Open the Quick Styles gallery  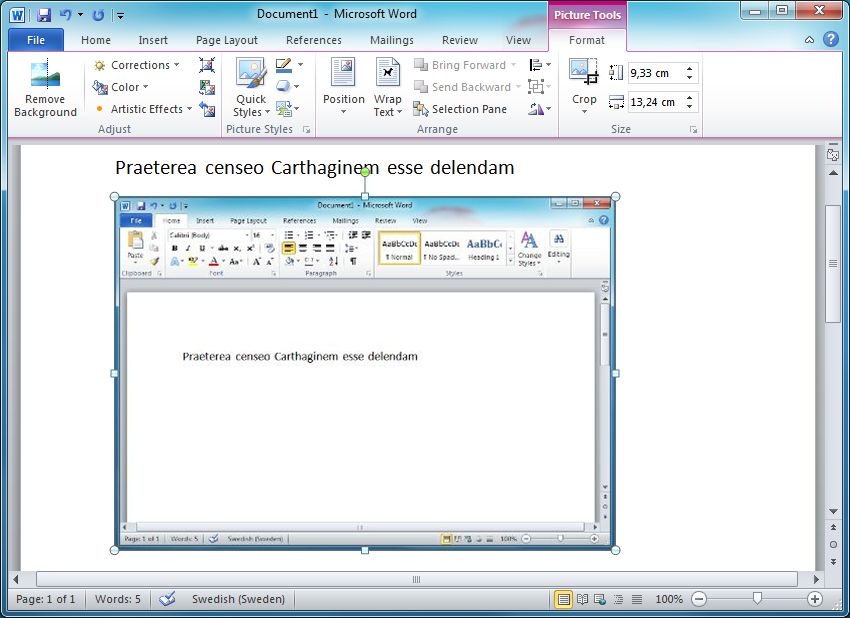pos(251,88)
